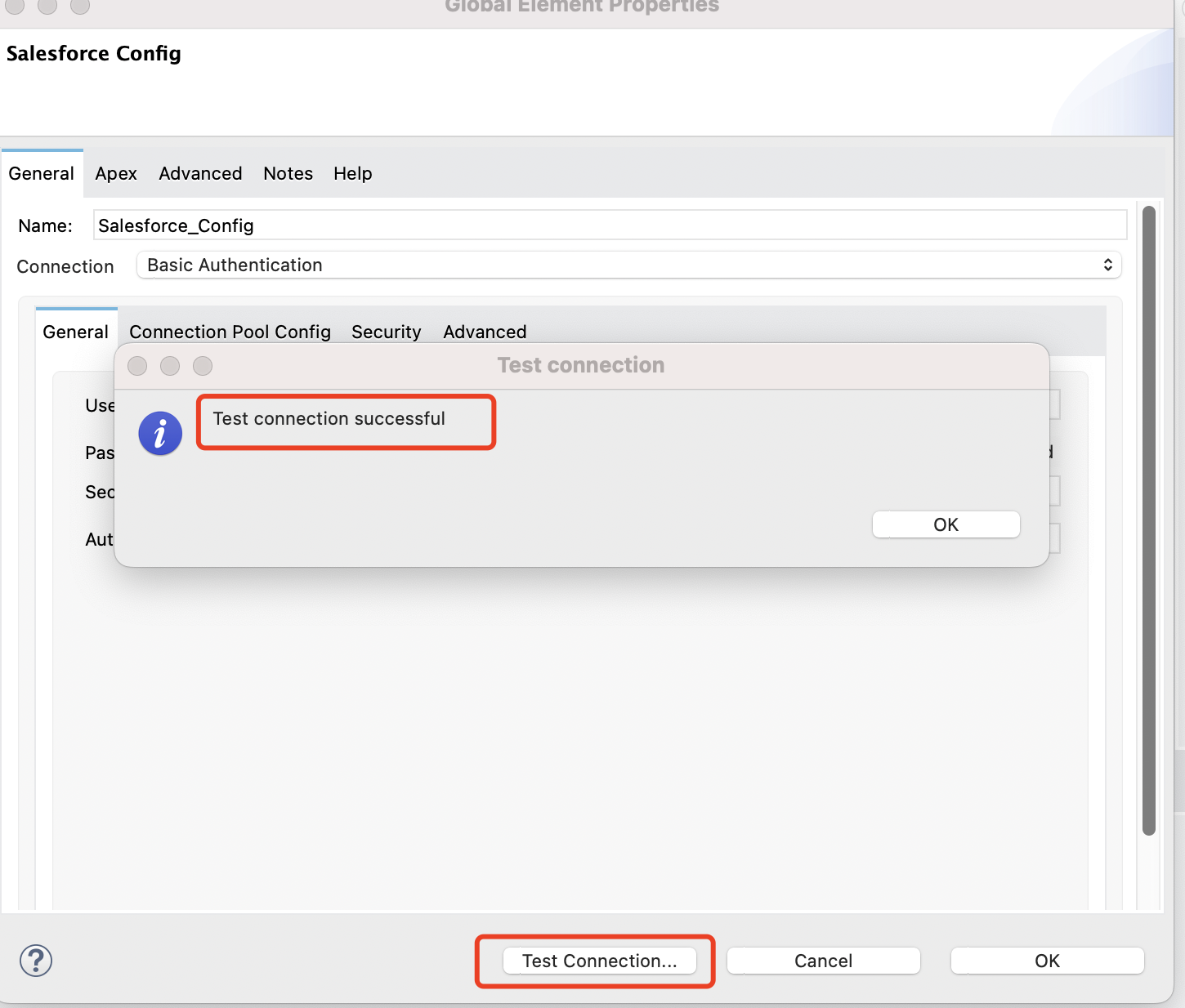Open the inner Advanced tab beside Security
The height and width of the screenshot is (1008, 1185).
(x=485, y=332)
